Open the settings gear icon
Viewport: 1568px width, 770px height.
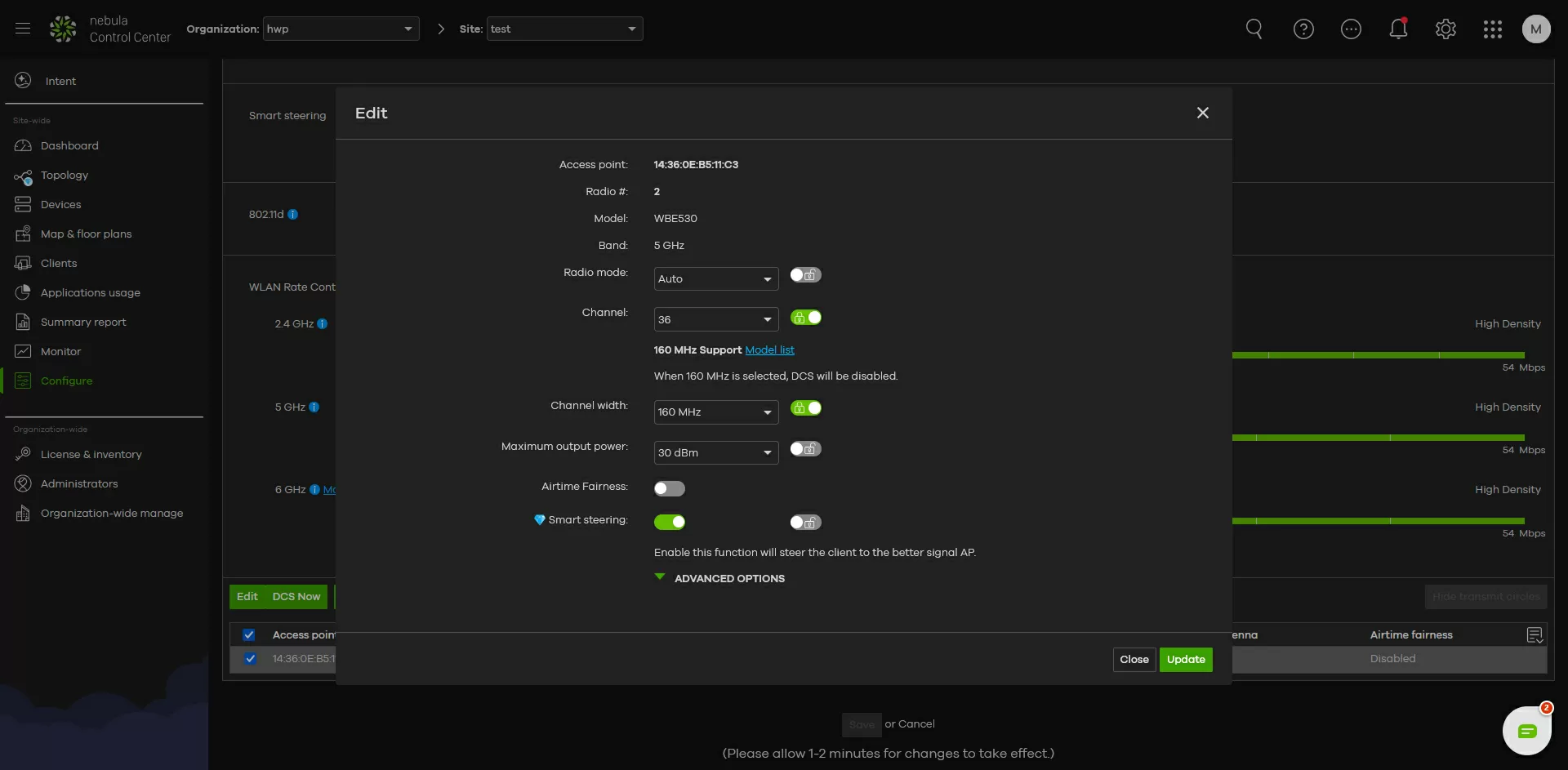click(x=1445, y=29)
